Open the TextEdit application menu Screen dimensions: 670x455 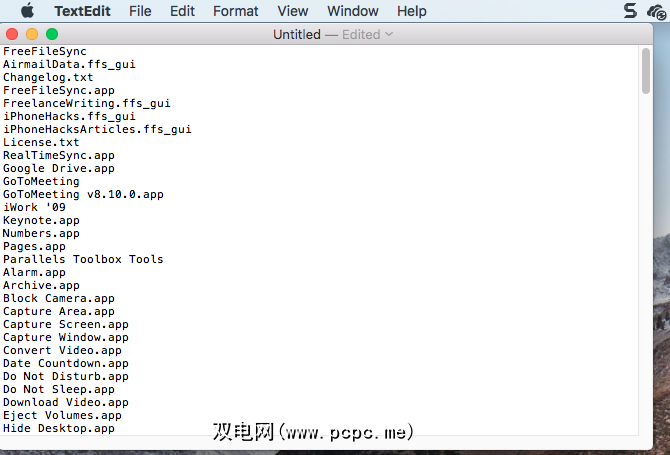click(82, 11)
